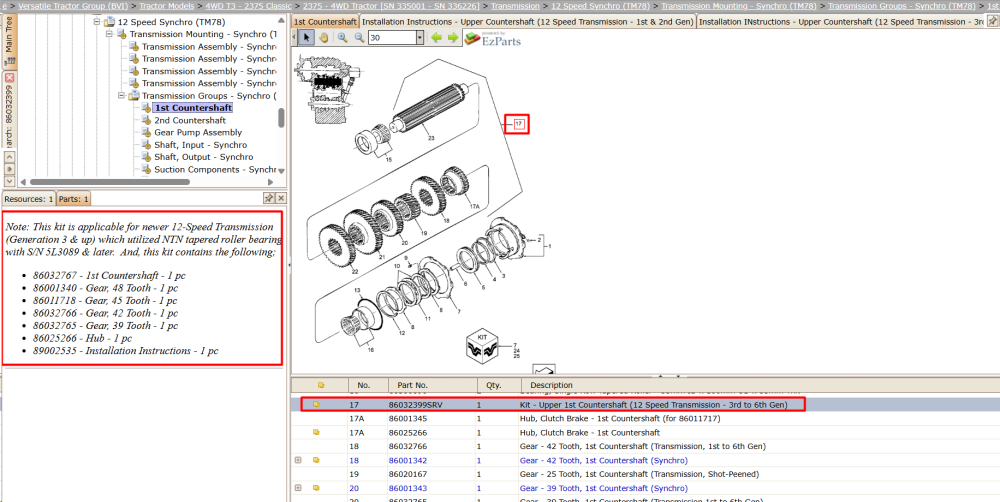
Task: Click the Shaft, Input - Synchro page icon
Action: click(147, 145)
